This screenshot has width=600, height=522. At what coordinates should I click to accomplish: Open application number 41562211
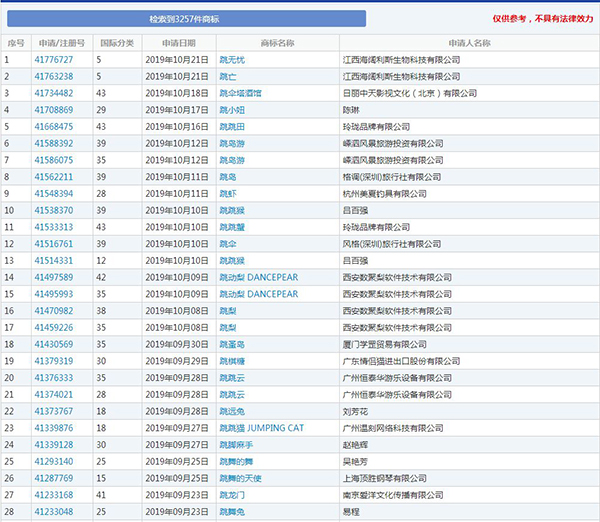[x=54, y=177]
